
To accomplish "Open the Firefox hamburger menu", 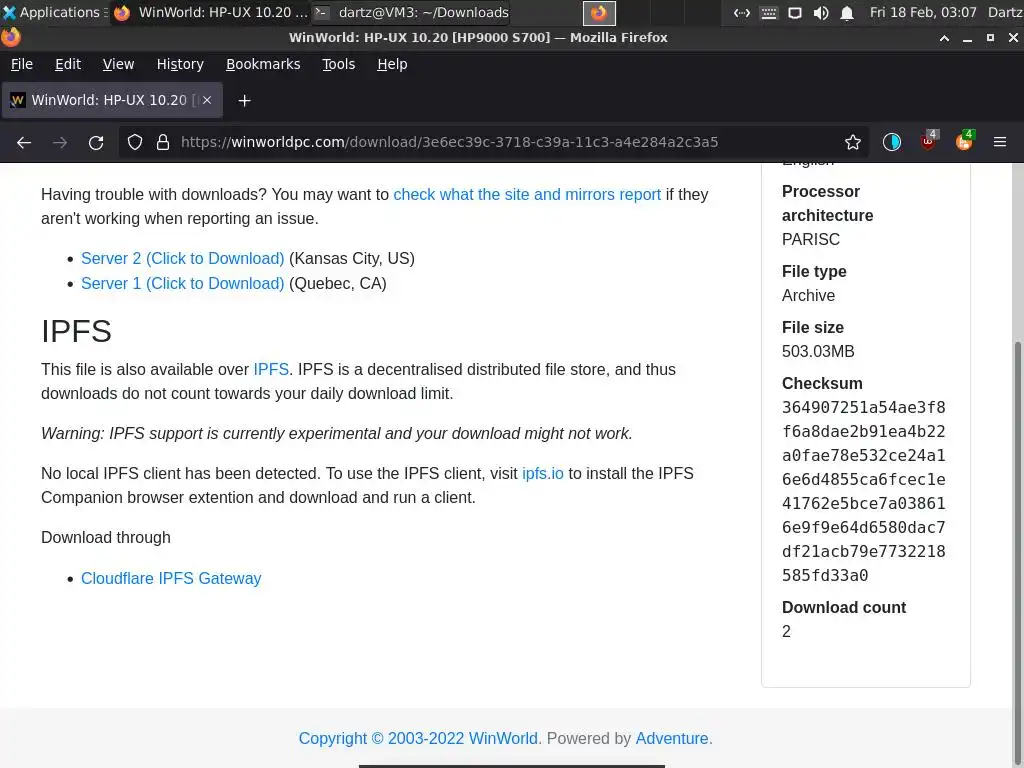I will pos(1000,142).
